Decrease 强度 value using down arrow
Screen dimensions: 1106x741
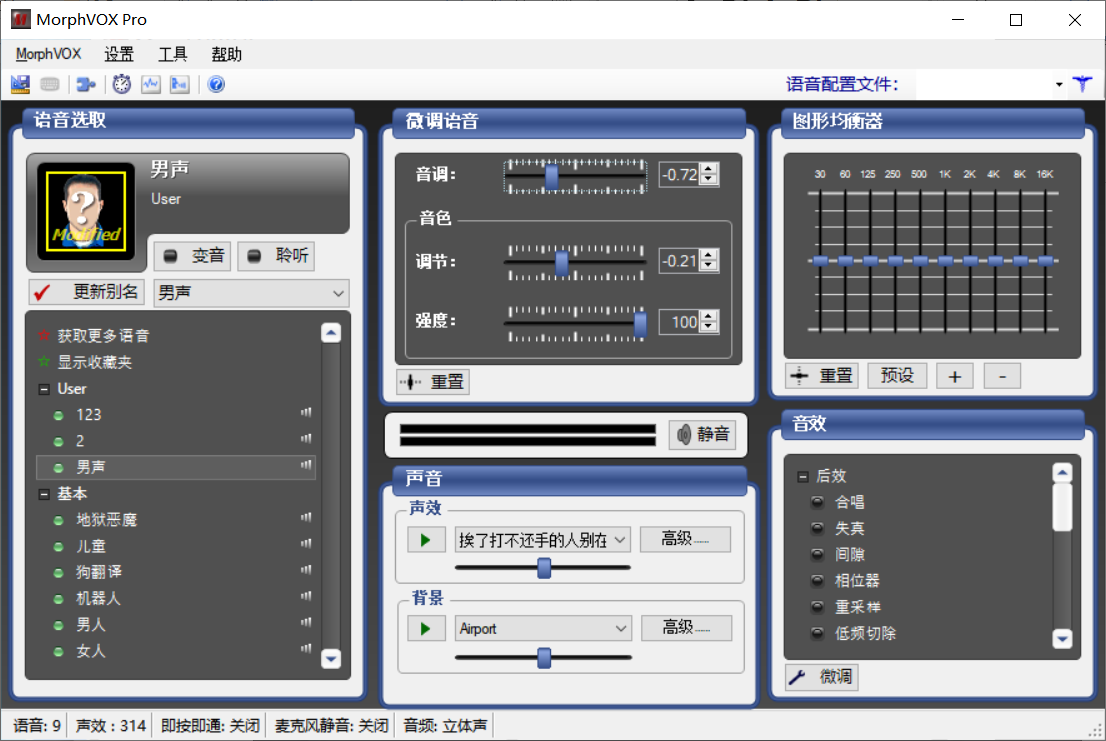pyautogui.click(x=709, y=327)
